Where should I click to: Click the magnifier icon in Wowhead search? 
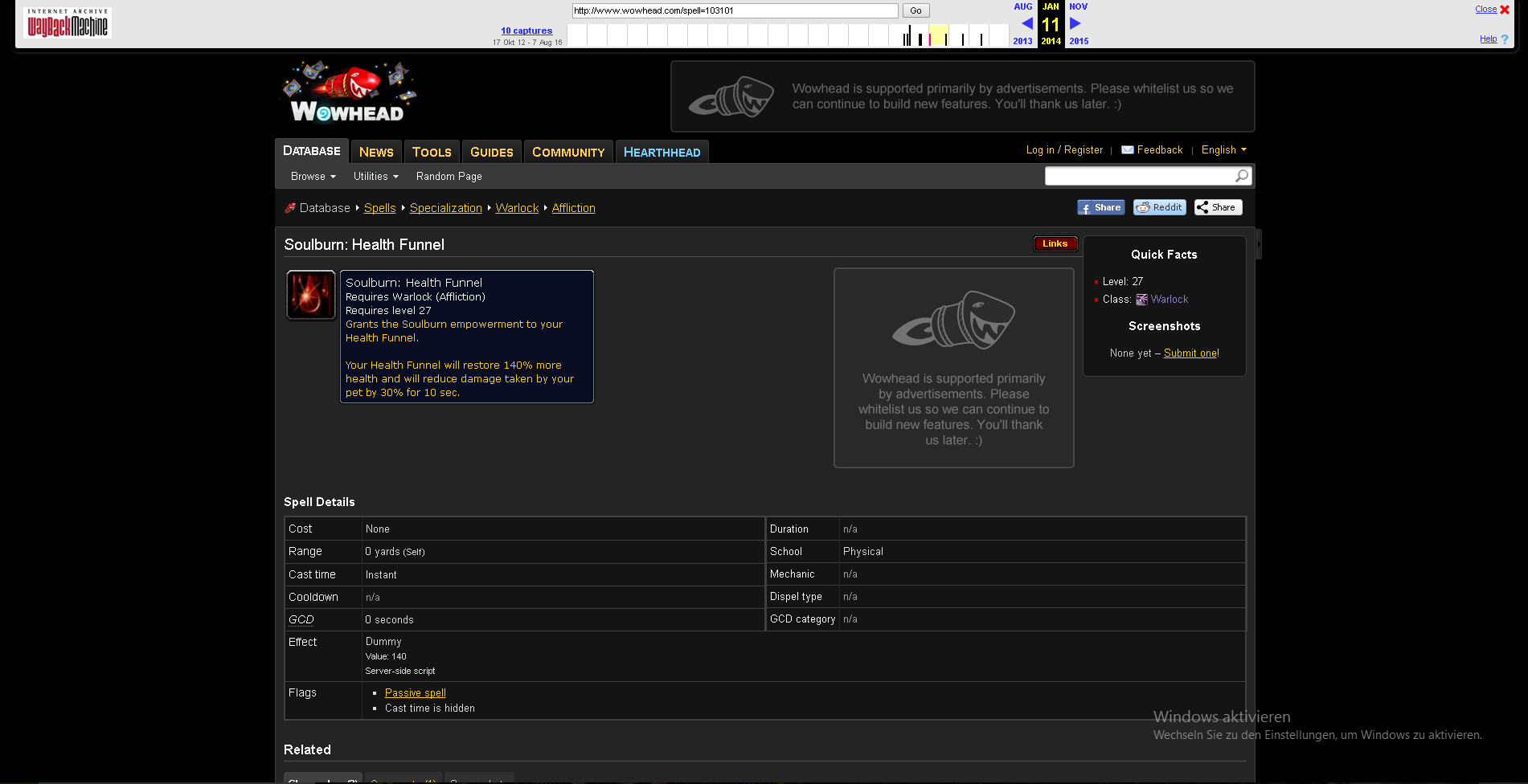[x=1242, y=176]
